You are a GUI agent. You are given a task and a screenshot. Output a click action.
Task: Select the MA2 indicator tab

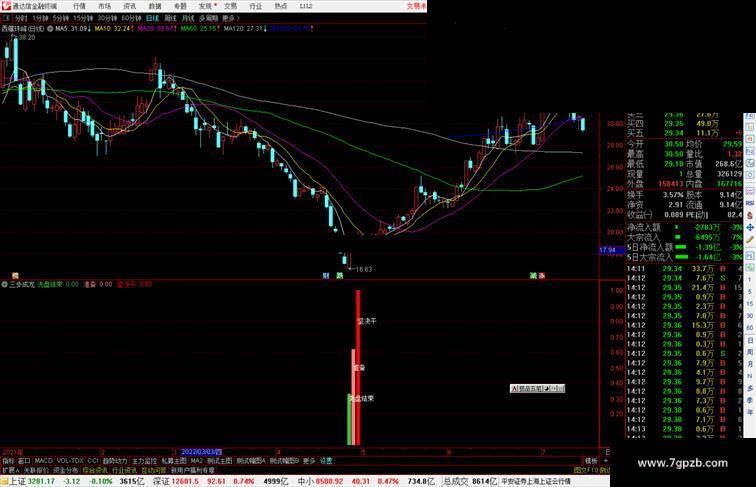(x=196, y=461)
